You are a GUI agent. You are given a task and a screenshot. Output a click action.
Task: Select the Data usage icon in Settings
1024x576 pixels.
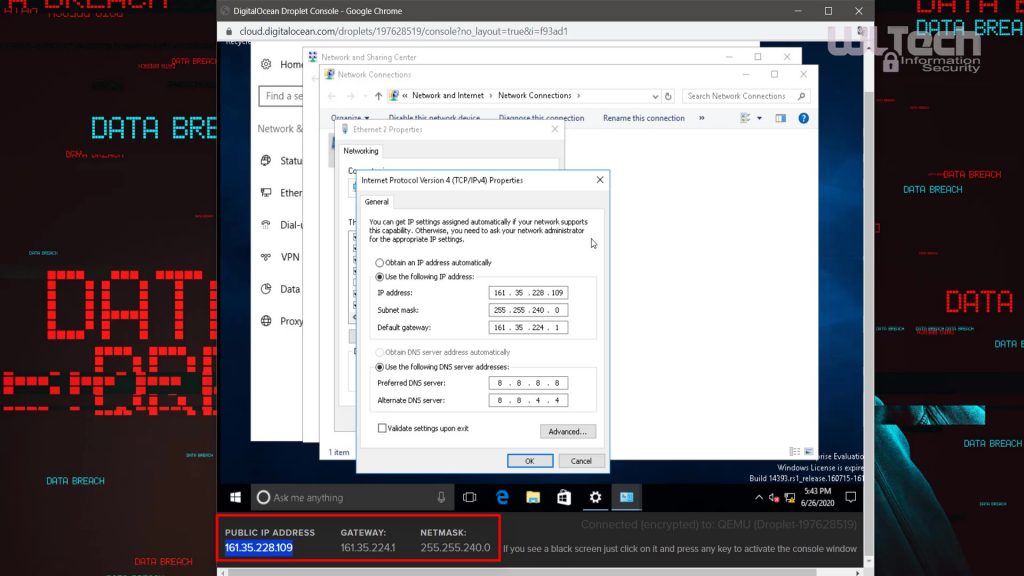click(x=266, y=289)
